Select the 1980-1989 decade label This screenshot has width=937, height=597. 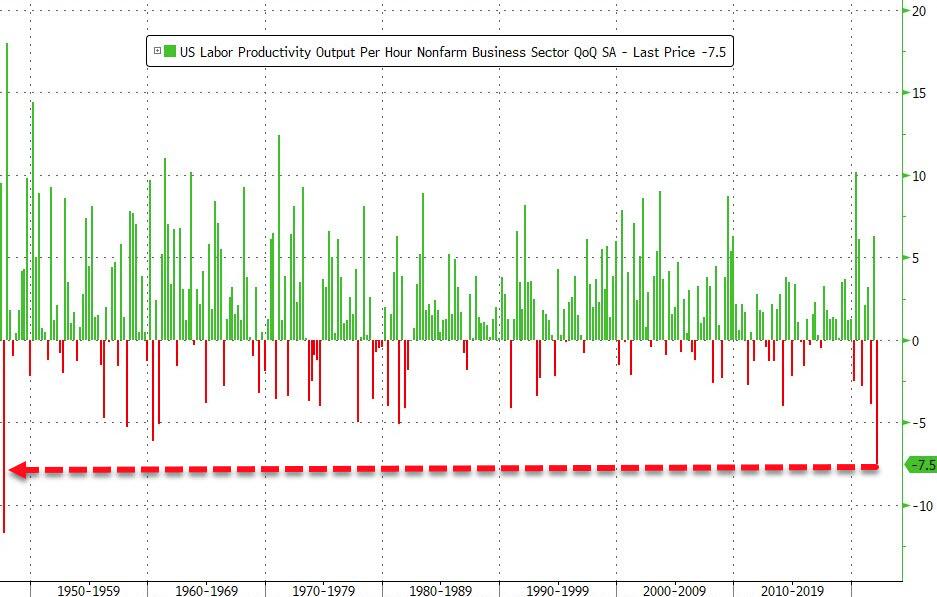[x=440, y=590]
